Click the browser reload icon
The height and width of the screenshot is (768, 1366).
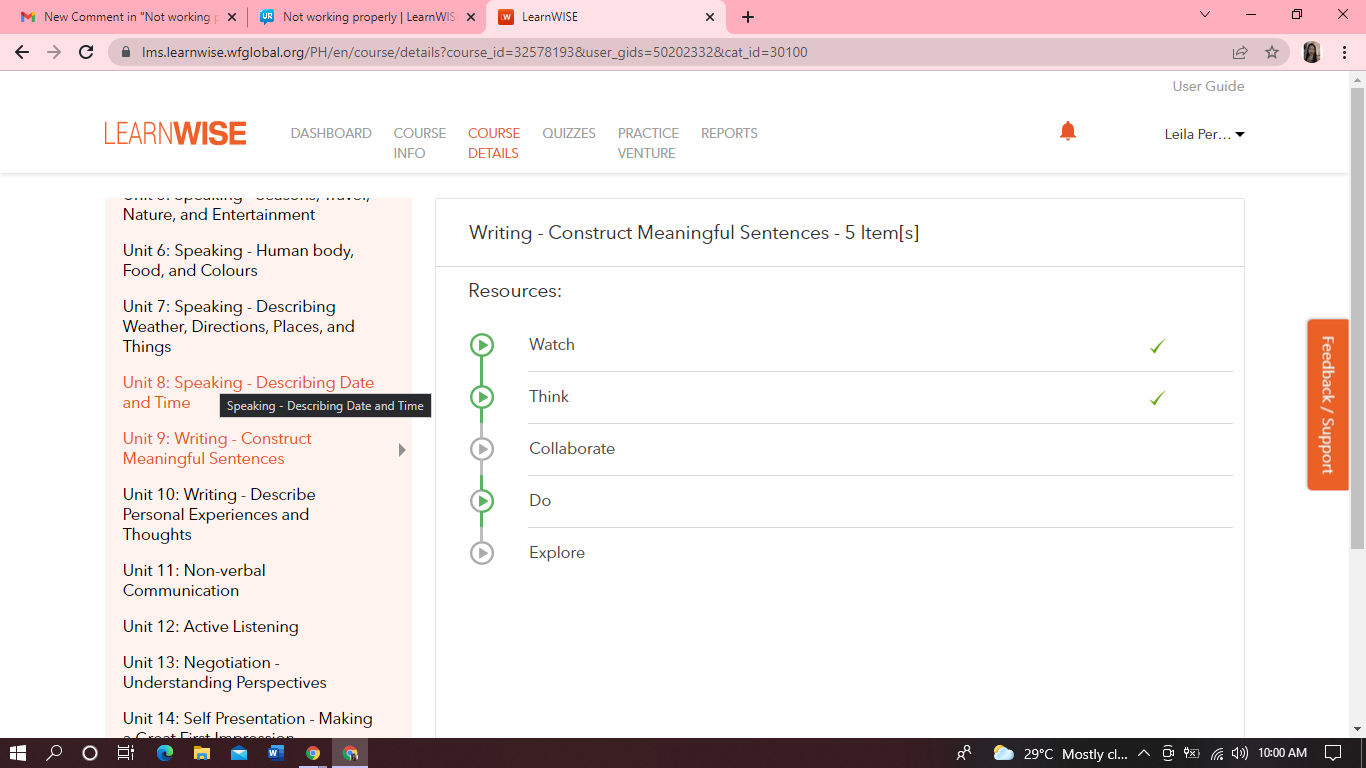[x=87, y=52]
